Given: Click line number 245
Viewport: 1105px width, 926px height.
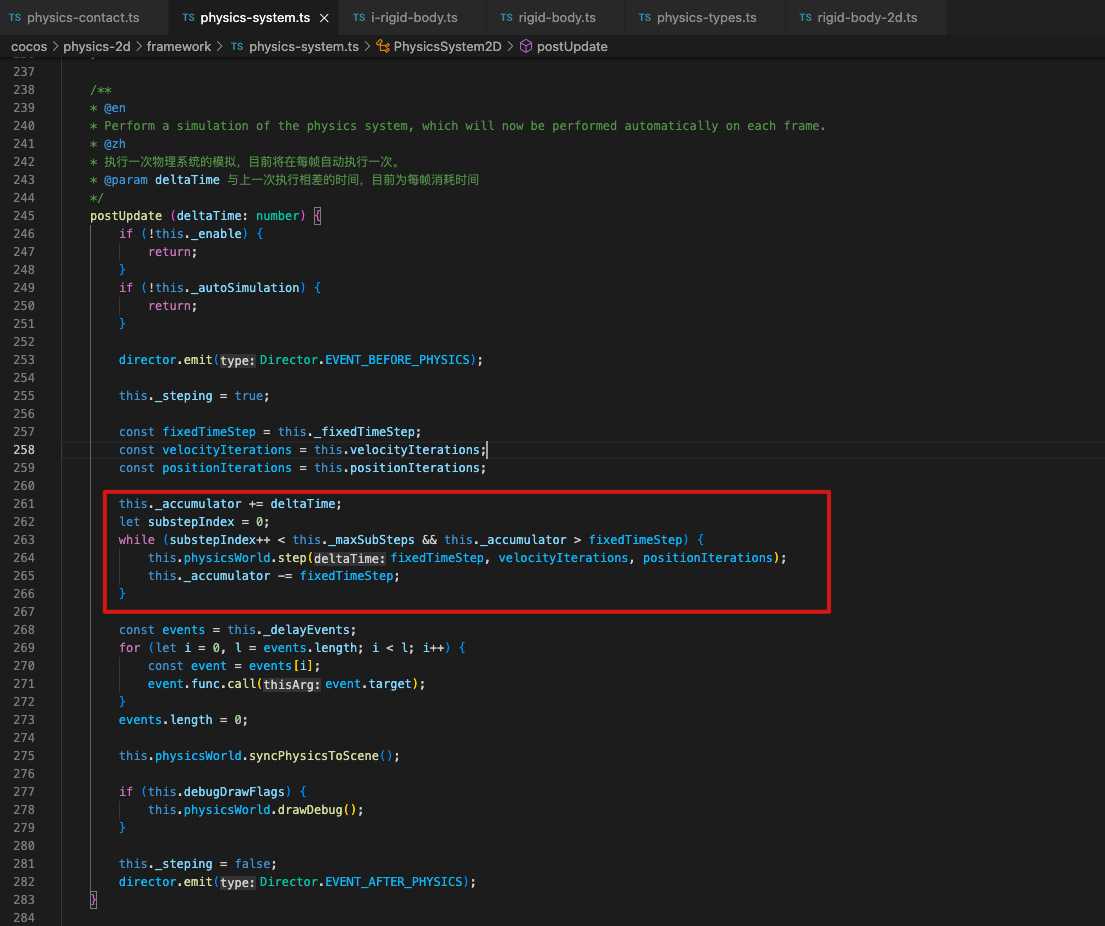Looking at the screenshot, I should (x=24, y=216).
